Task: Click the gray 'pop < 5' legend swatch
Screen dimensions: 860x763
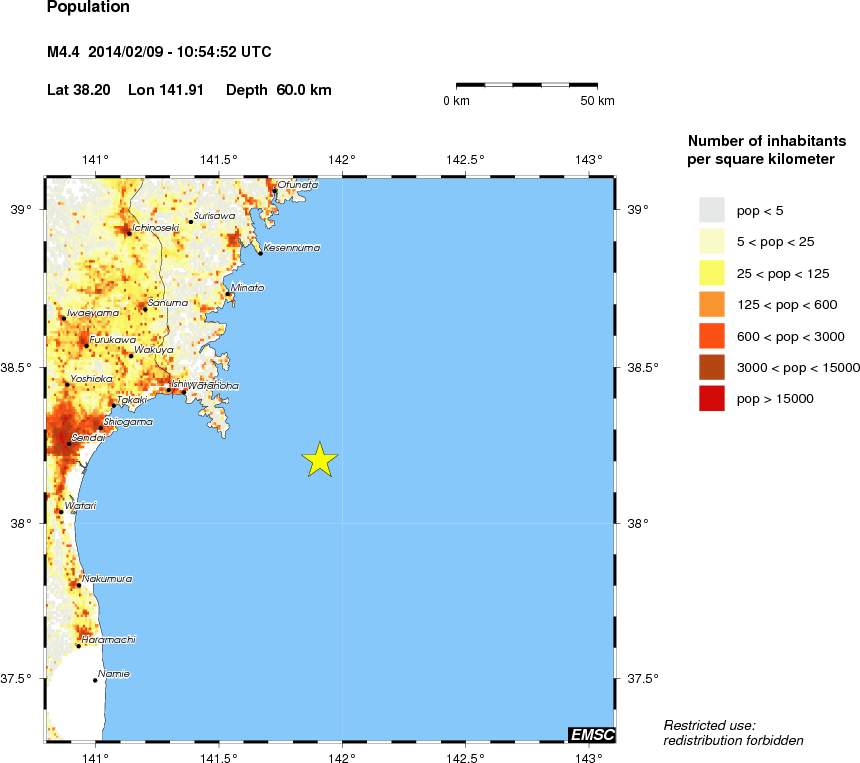Action: (x=711, y=210)
